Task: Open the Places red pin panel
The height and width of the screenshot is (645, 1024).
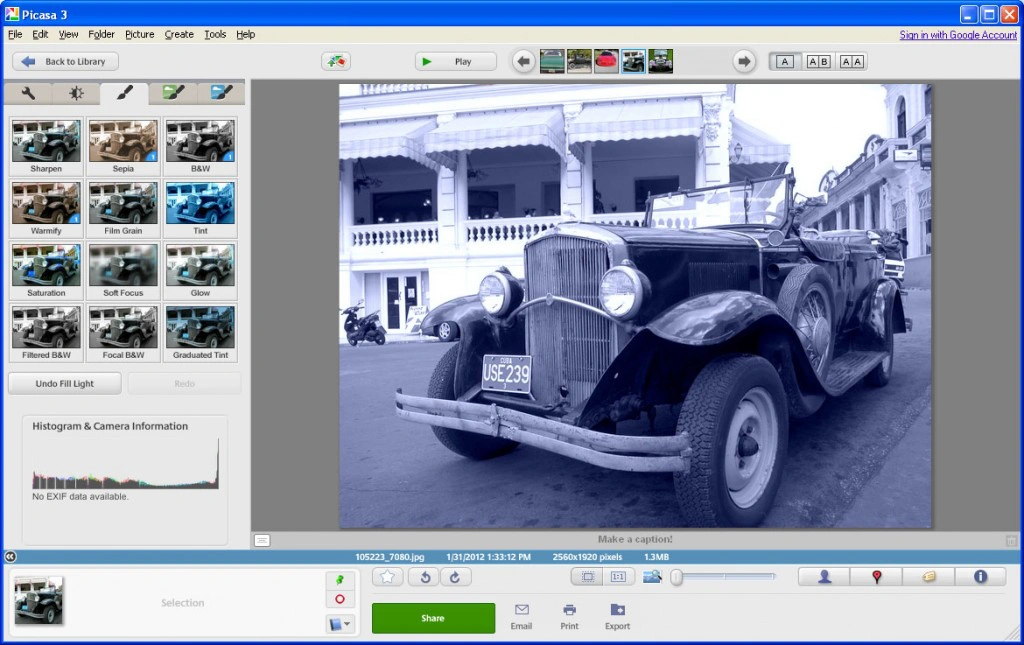Action: click(876, 576)
